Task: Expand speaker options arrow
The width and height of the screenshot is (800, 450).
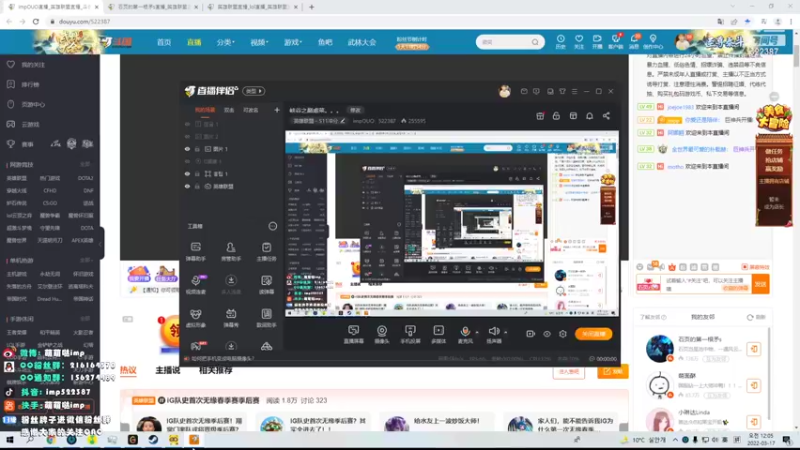Action: [x=506, y=333]
